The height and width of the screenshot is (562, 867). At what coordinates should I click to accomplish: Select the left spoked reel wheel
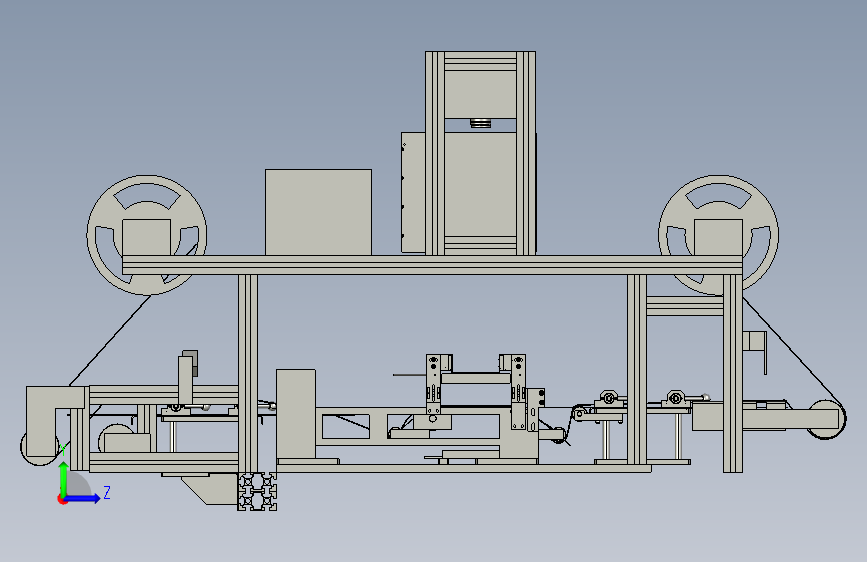pyautogui.click(x=147, y=235)
